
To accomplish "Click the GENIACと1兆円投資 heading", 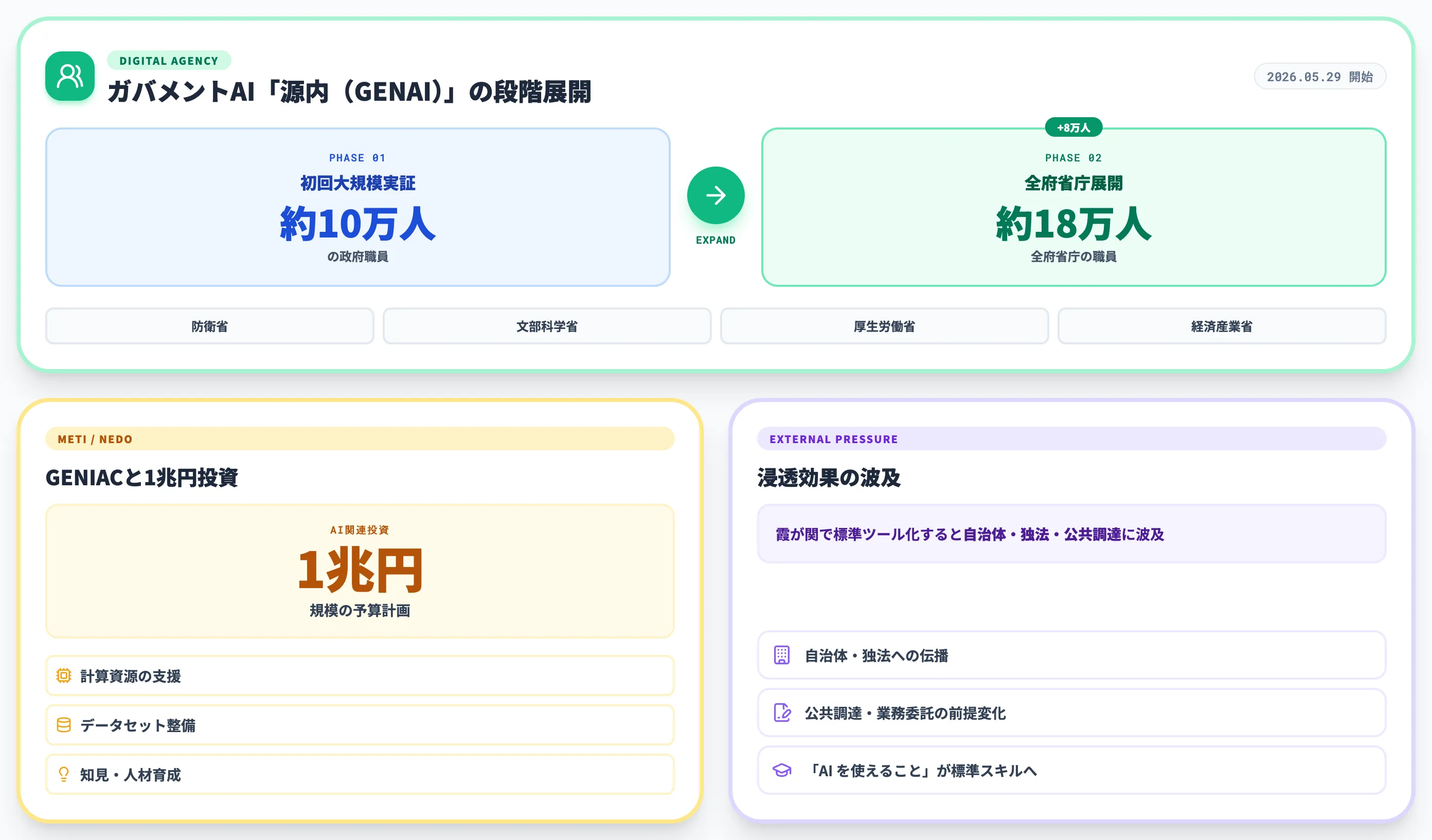I will point(142,478).
